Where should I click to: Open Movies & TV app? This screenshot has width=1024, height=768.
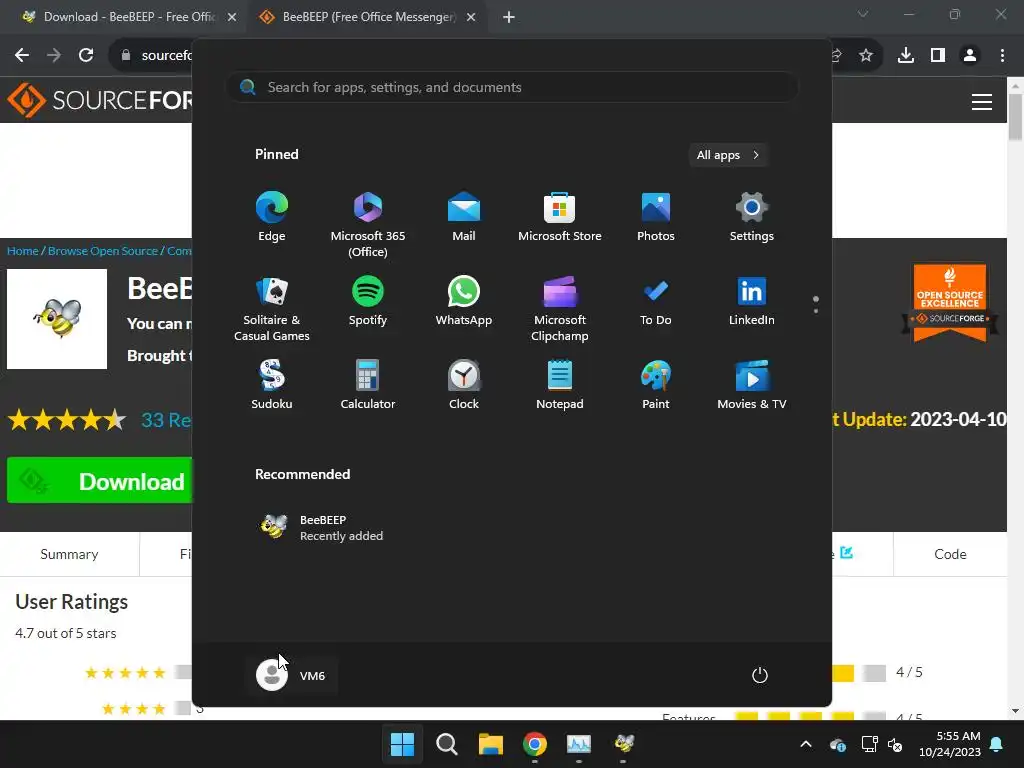pyautogui.click(x=752, y=385)
